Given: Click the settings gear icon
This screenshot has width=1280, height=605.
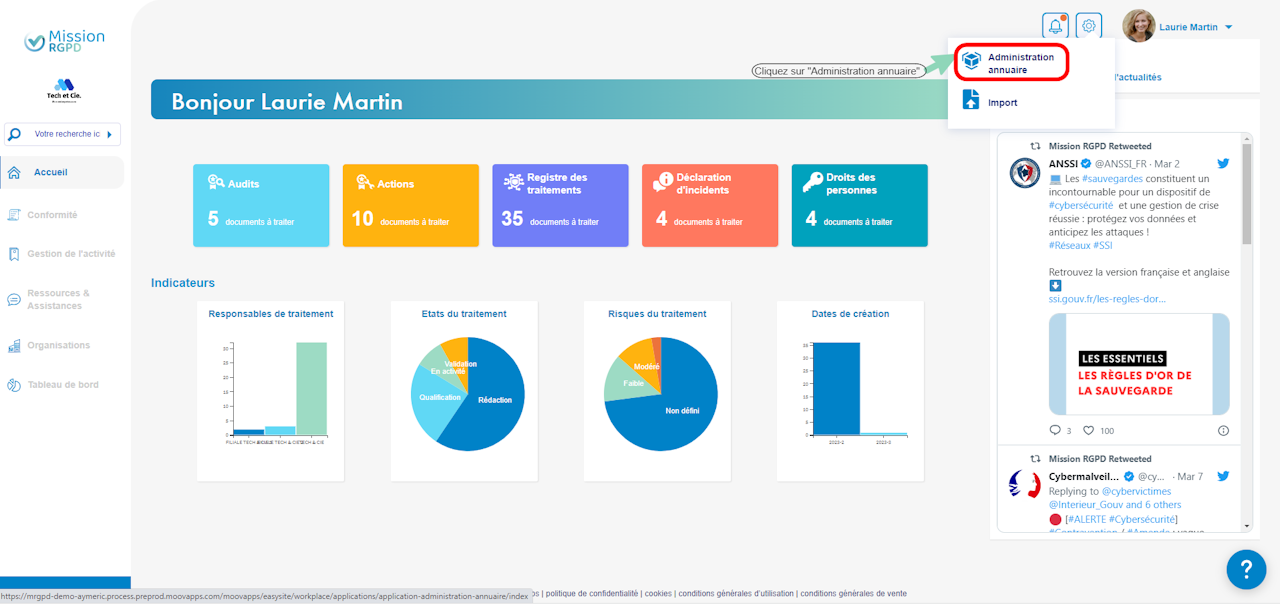Looking at the screenshot, I should (1089, 26).
